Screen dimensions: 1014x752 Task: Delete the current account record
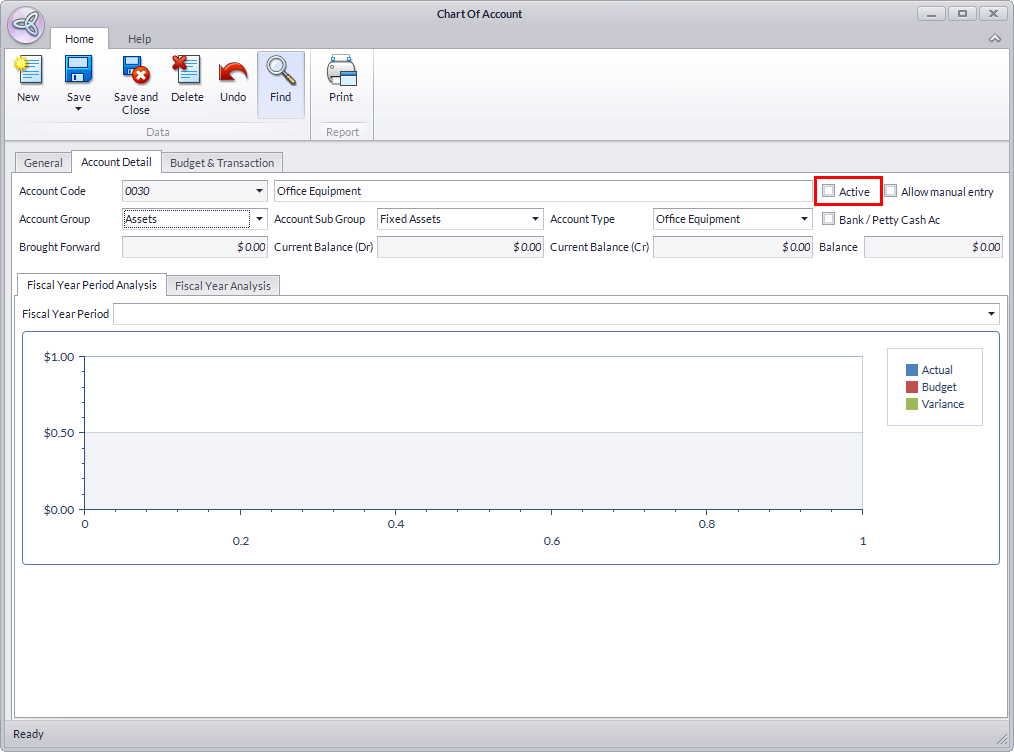(x=186, y=72)
